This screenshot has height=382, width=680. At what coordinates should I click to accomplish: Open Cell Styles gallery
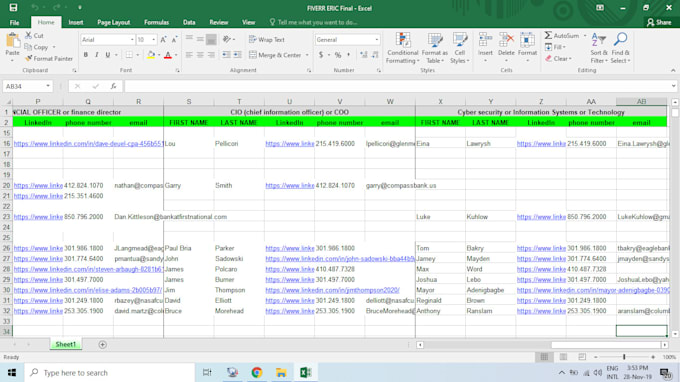coord(460,48)
